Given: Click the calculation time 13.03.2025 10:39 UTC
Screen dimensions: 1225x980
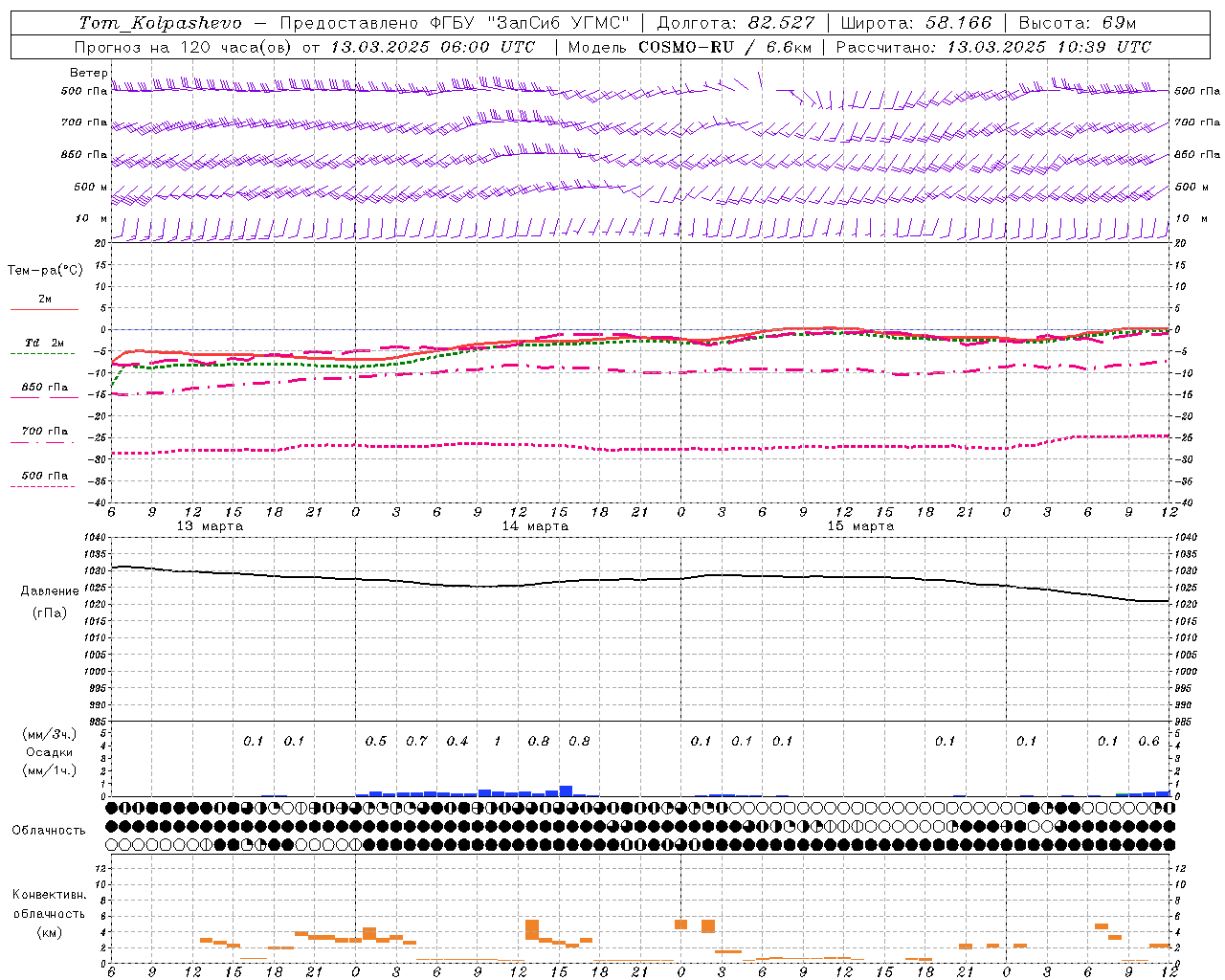Looking at the screenshot, I should pyautogui.click(x=1049, y=47).
